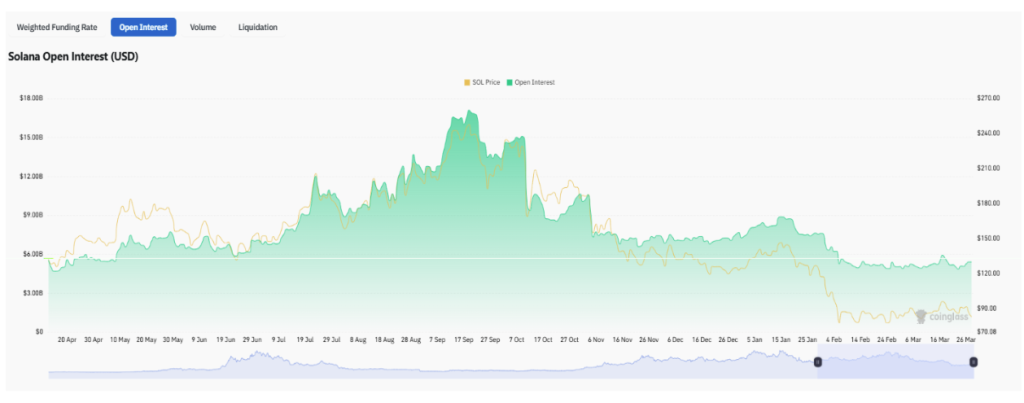Click the Solana Open Interest (USD) title
1024x403 pixels.
tap(73, 57)
